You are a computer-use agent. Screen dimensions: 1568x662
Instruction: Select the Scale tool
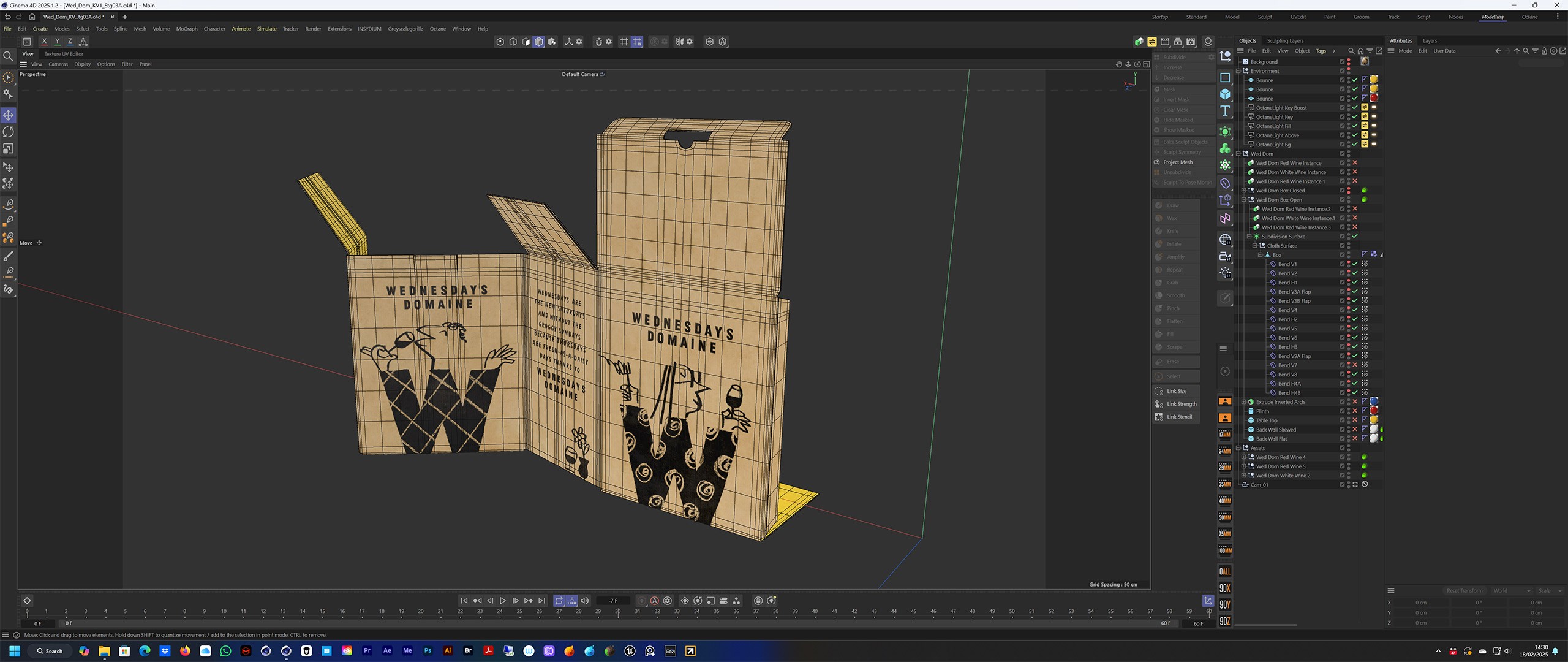(9, 149)
